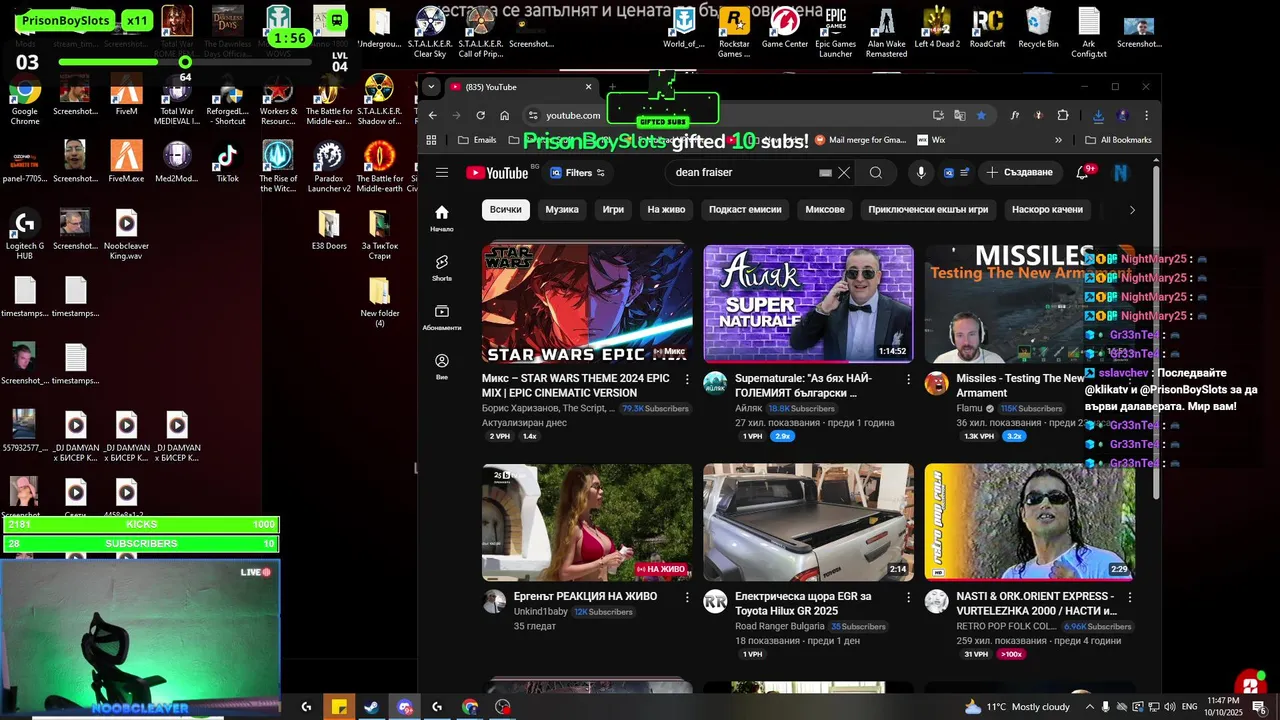Click the search field containing dean fraiser
Viewport: 1280px width, 720px height.
tap(745, 173)
